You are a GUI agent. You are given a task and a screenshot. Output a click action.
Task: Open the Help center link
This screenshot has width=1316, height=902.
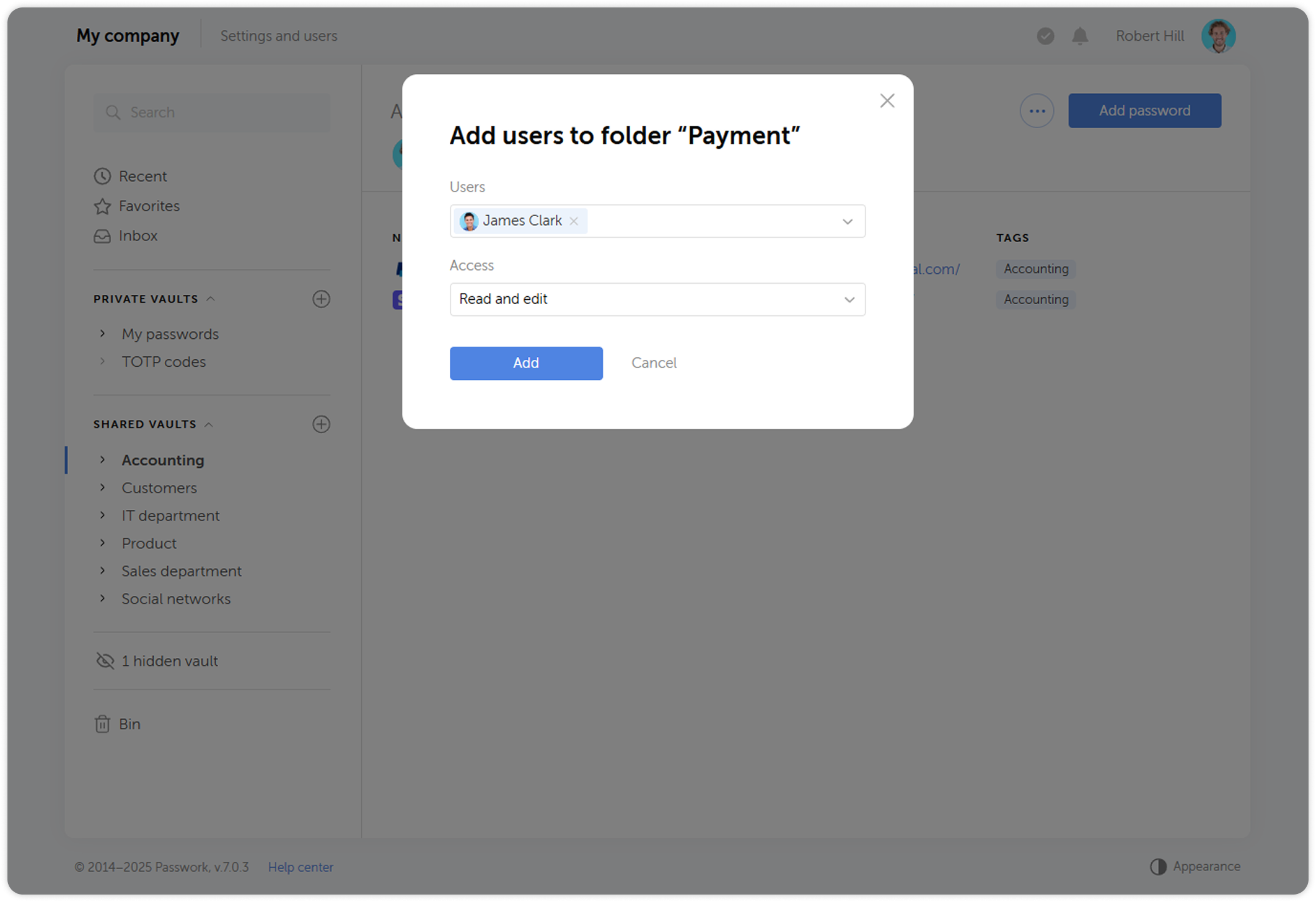pos(300,867)
